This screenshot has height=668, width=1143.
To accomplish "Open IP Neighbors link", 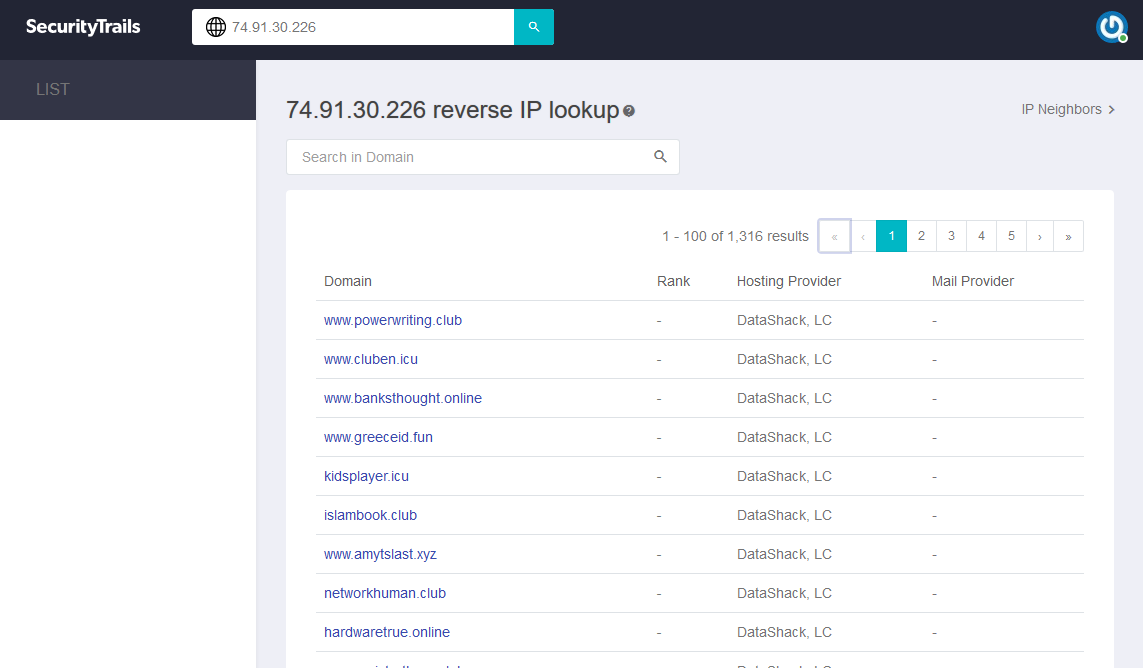I will (1068, 109).
